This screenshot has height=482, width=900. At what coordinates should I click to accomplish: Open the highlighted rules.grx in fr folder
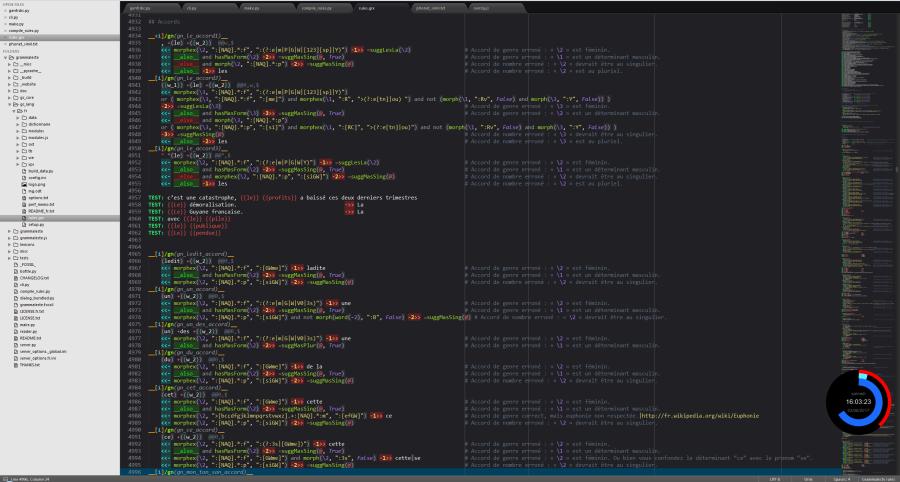click(x=60, y=217)
